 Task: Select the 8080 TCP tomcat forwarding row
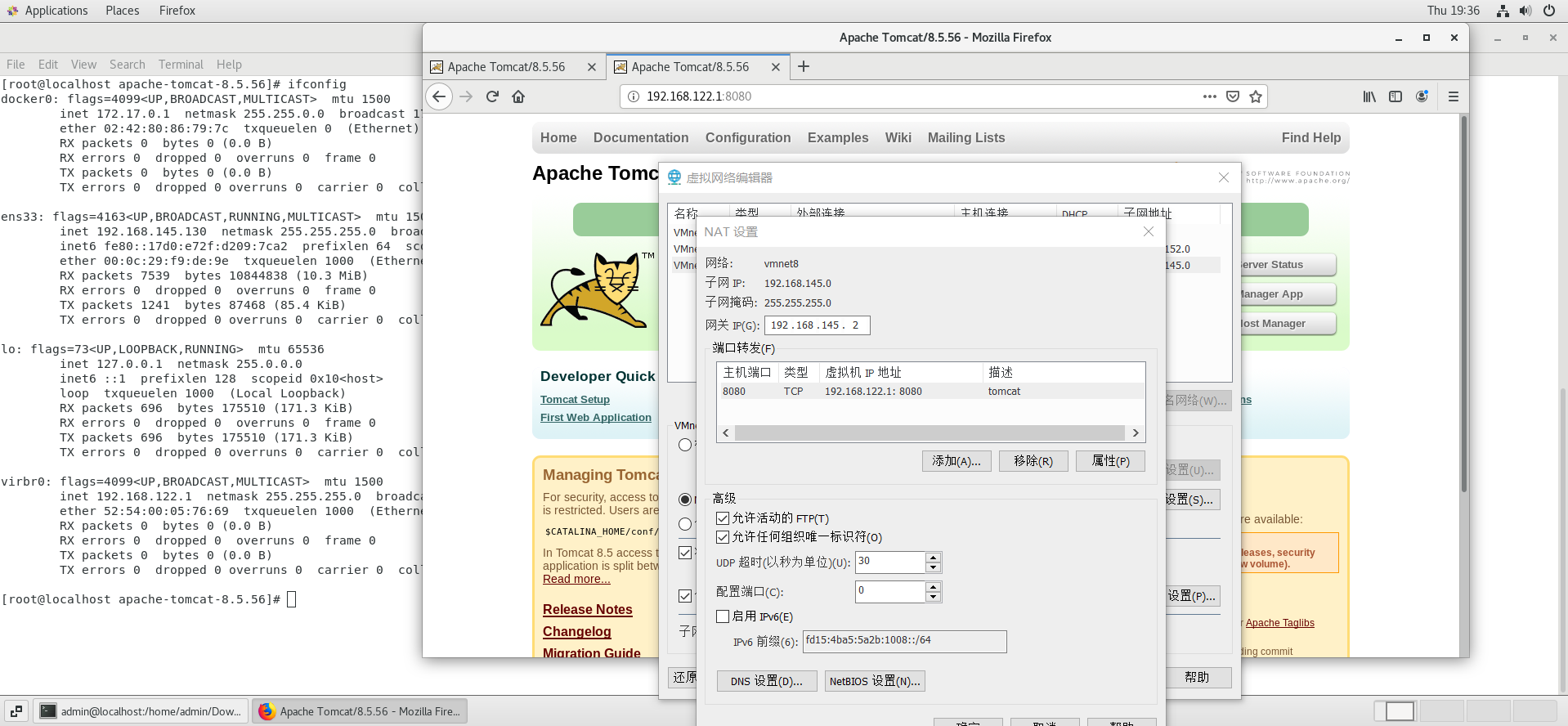(x=930, y=392)
